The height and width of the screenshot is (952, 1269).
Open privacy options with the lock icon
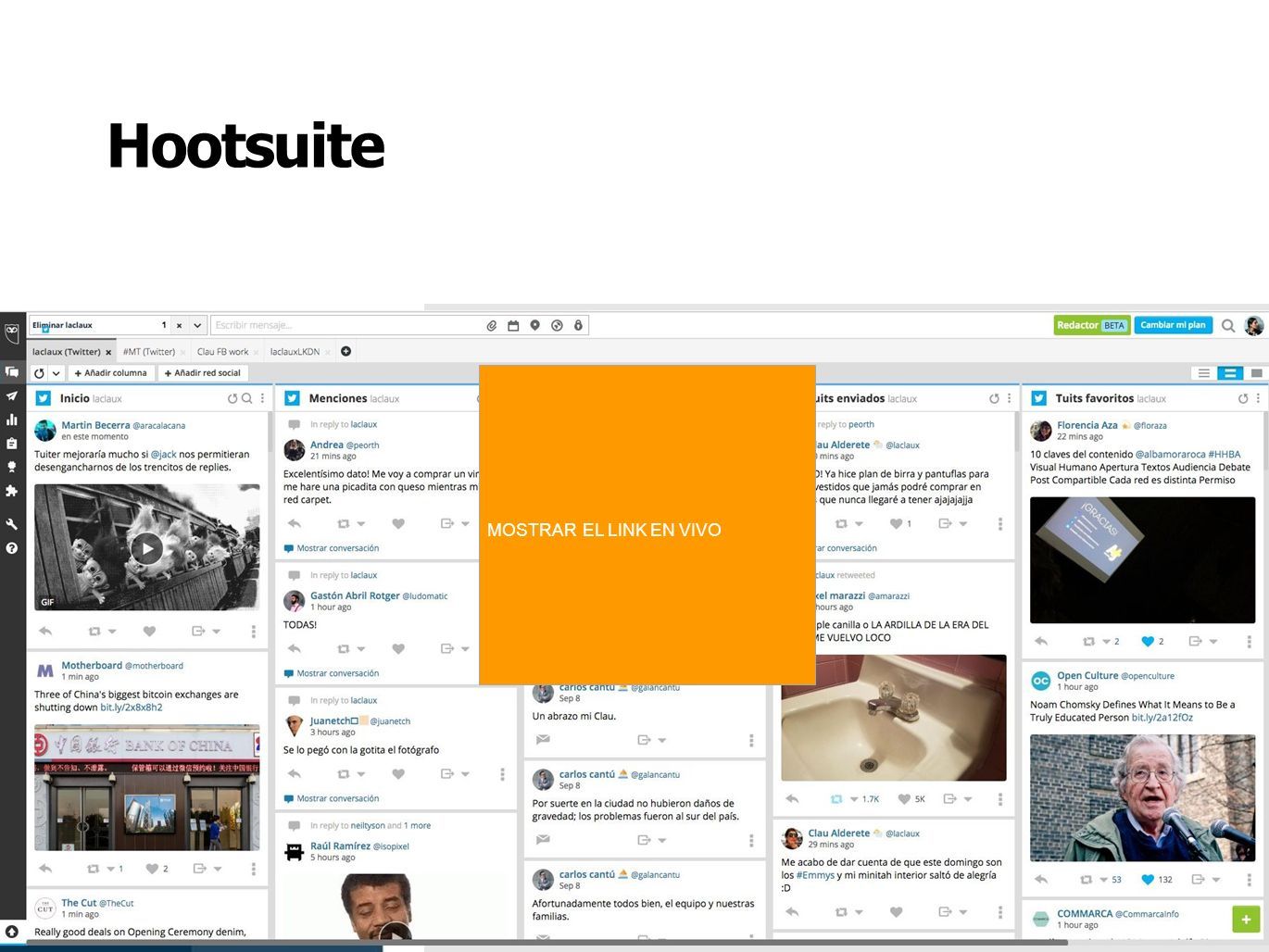coord(578,325)
